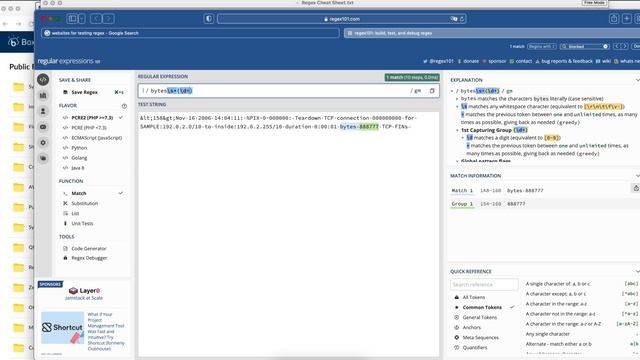Switch to the regex101 browser tab
This screenshot has width=640, height=360.
pyautogui.click(x=492, y=33)
